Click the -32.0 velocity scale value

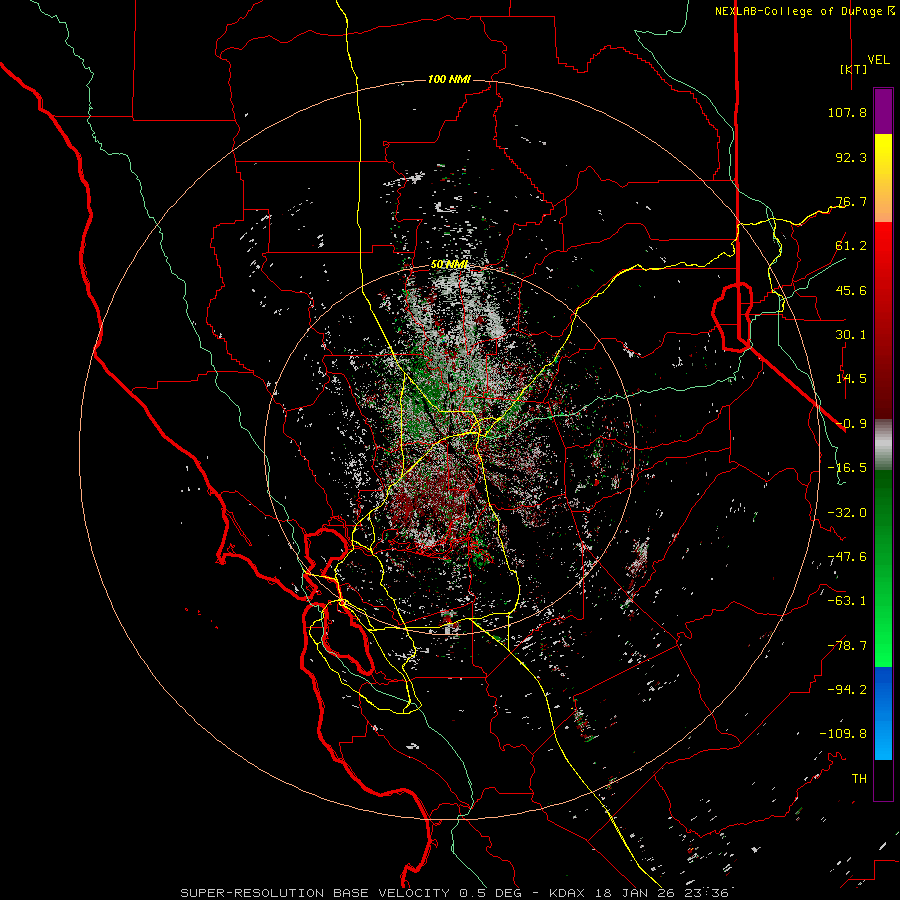click(x=847, y=513)
